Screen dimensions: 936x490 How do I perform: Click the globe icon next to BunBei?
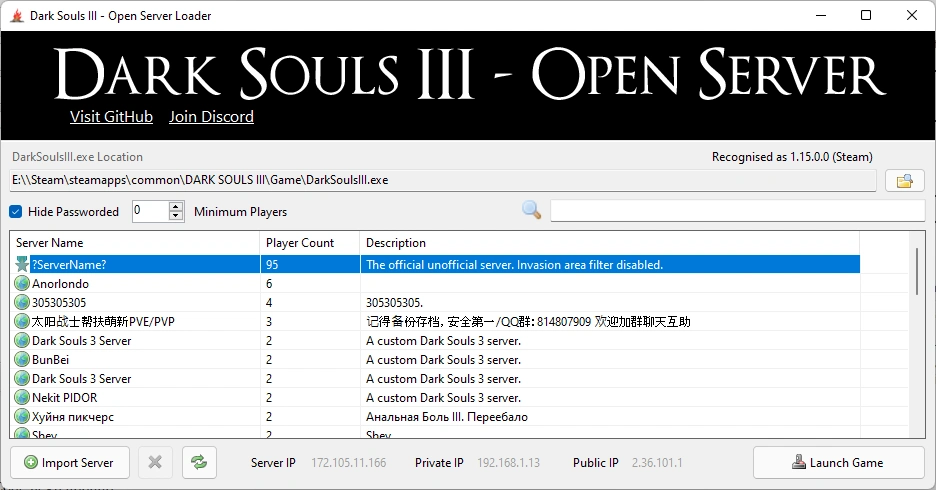tap(22, 360)
